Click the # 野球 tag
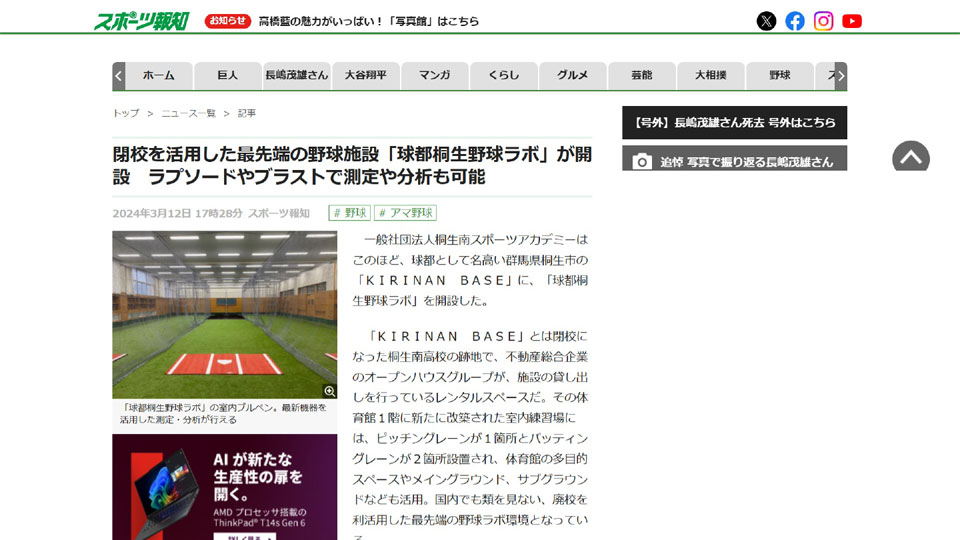The width and height of the screenshot is (960, 540). click(x=350, y=212)
